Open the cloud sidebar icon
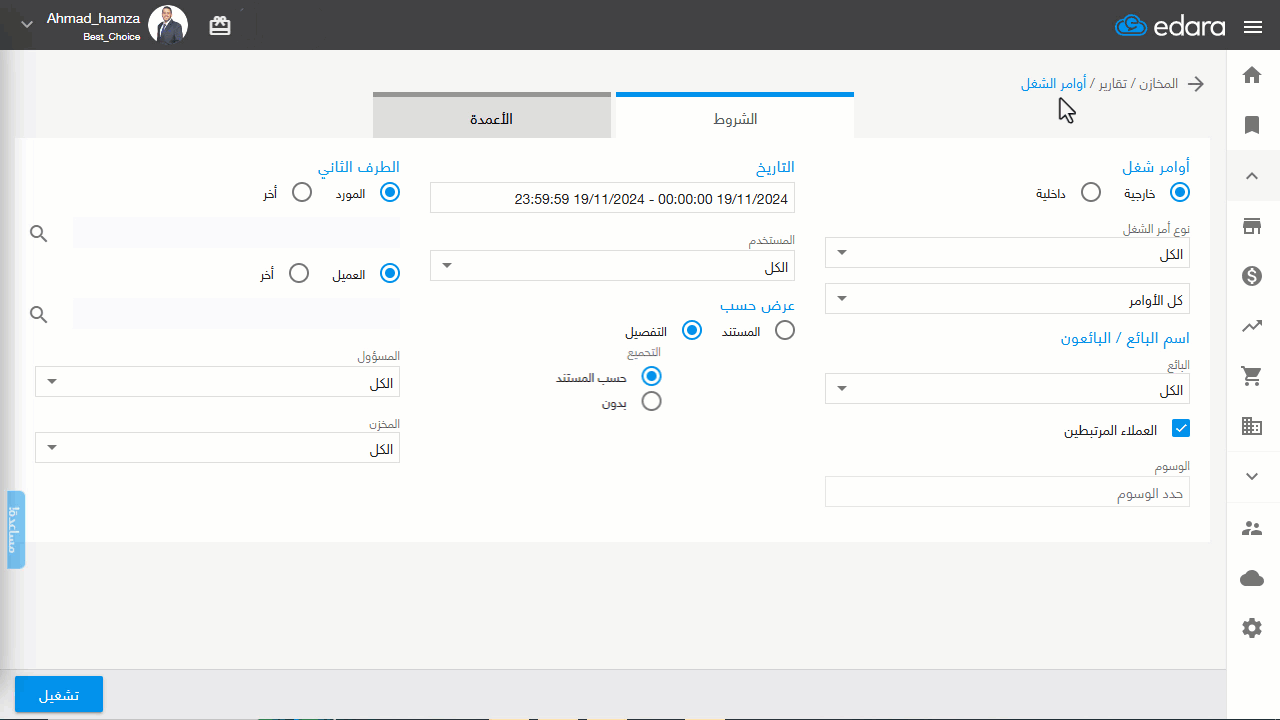 pyautogui.click(x=1251, y=578)
